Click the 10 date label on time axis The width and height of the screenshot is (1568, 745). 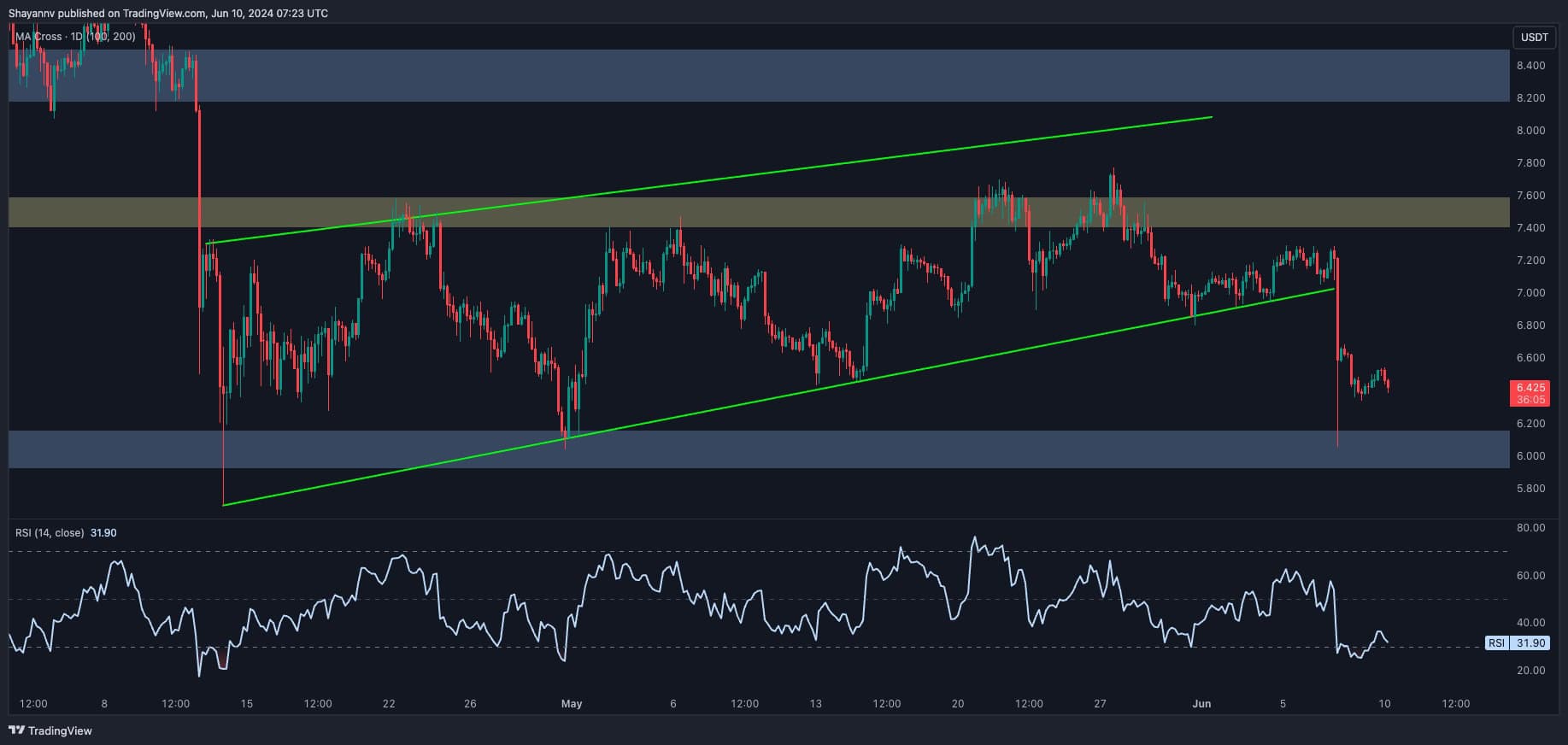(1384, 704)
